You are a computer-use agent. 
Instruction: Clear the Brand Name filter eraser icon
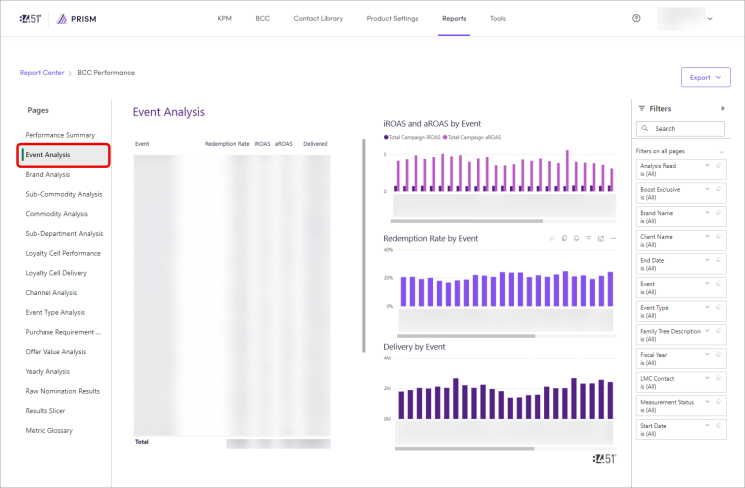click(x=719, y=211)
